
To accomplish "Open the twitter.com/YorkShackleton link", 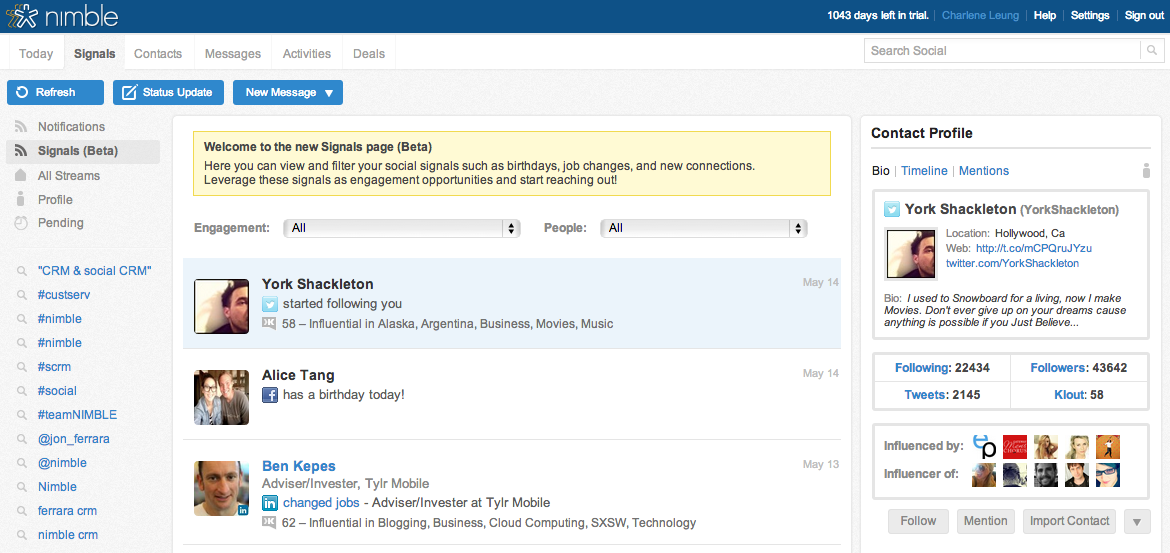I will pyautogui.click(x=1012, y=263).
